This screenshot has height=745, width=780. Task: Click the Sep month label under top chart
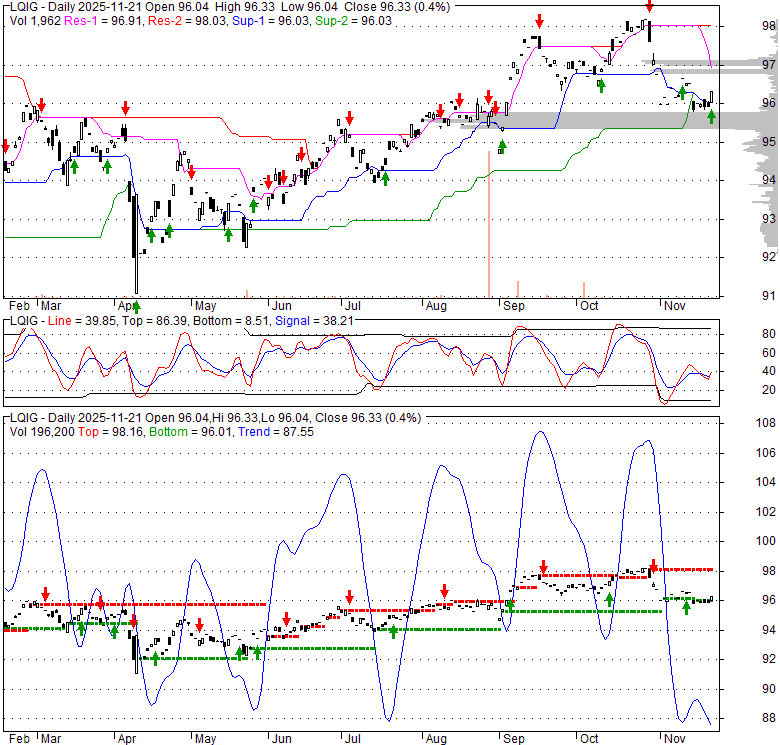pyautogui.click(x=513, y=305)
